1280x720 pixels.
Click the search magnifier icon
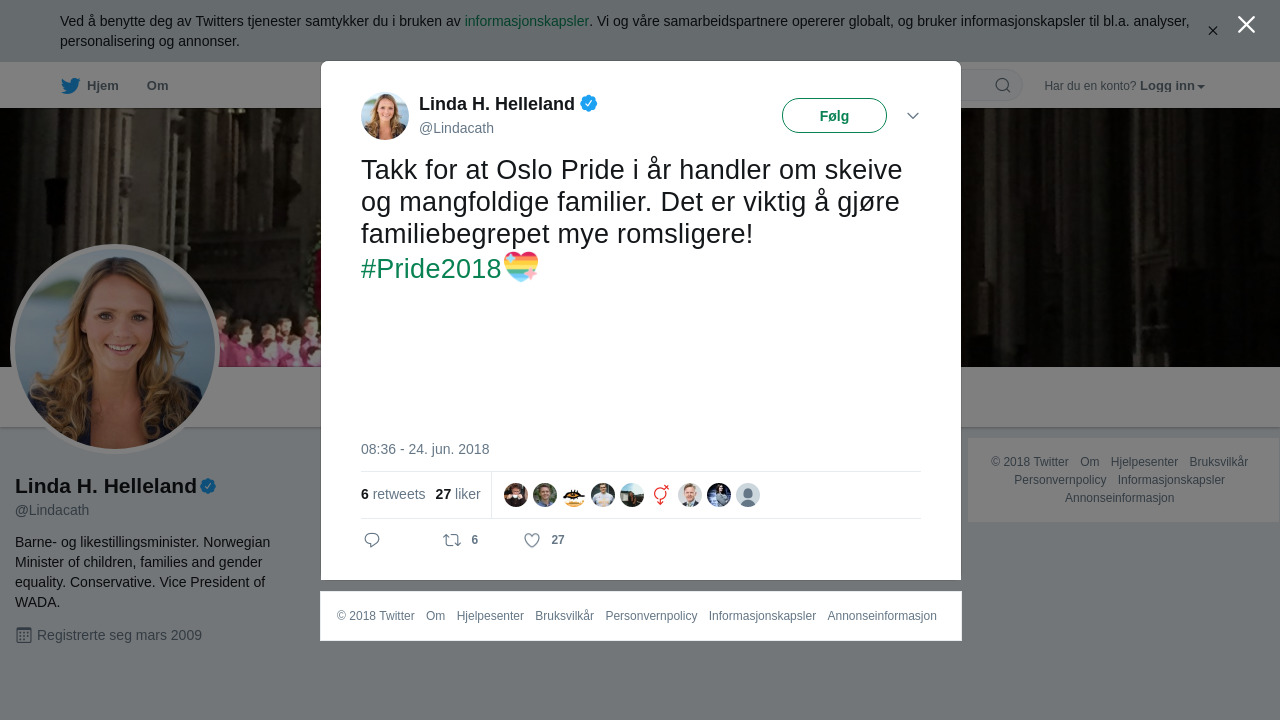tap(1003, 85)
